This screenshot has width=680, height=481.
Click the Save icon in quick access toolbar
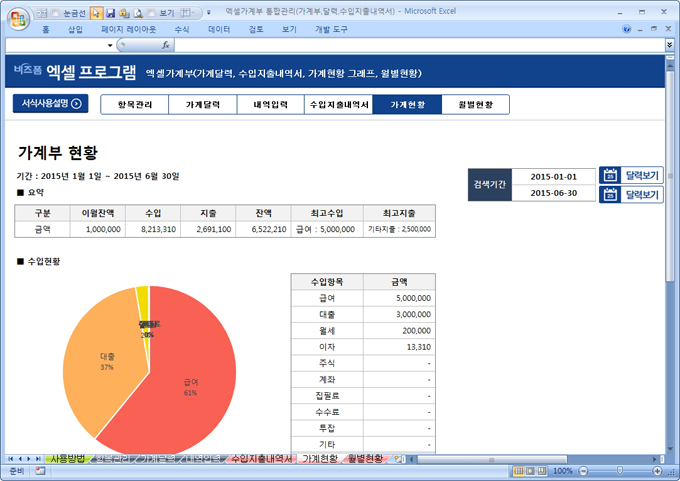[x=110, y=13]
